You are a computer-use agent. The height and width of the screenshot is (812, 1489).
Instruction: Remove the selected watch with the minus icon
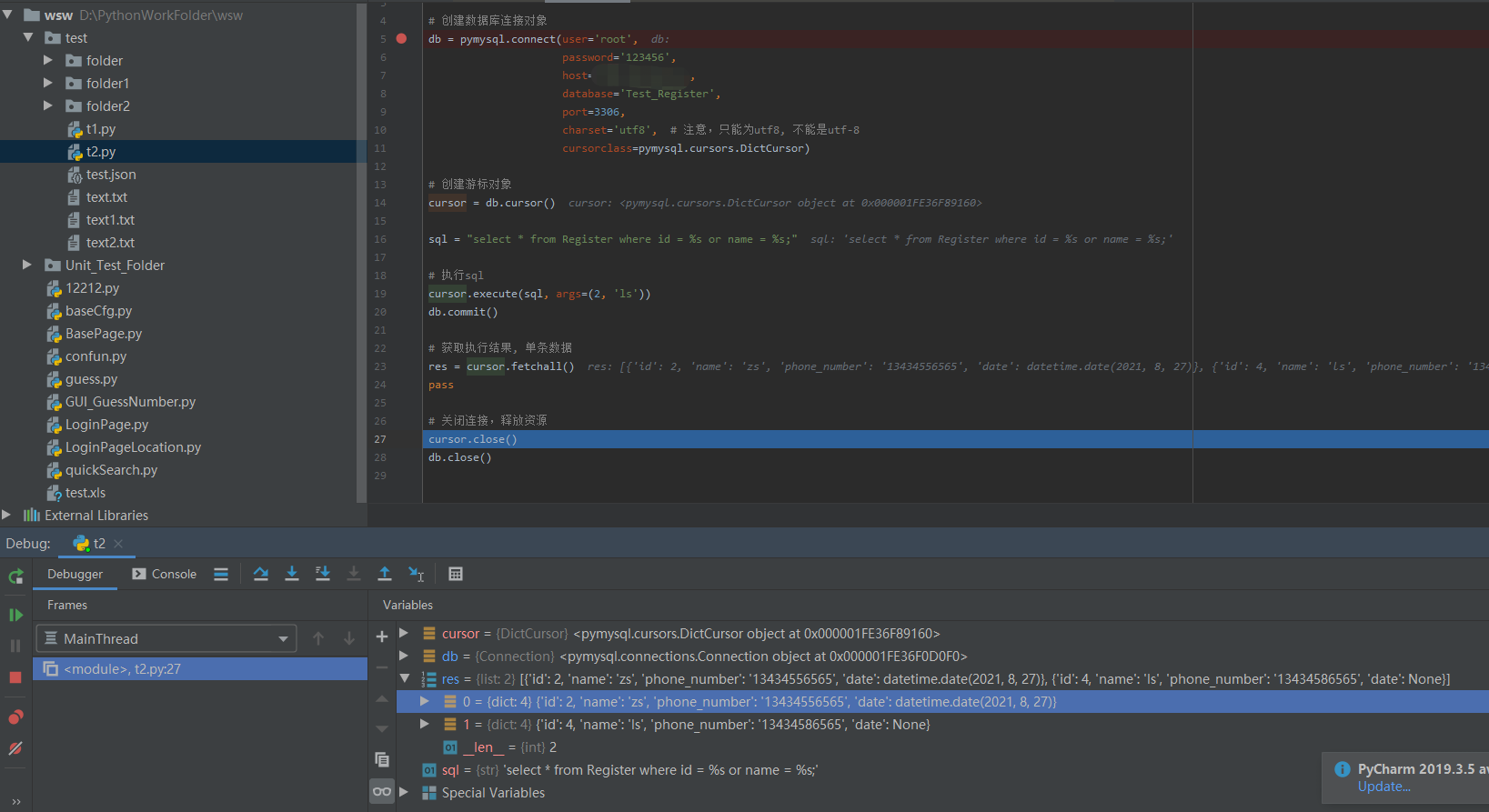click(382, 667)
